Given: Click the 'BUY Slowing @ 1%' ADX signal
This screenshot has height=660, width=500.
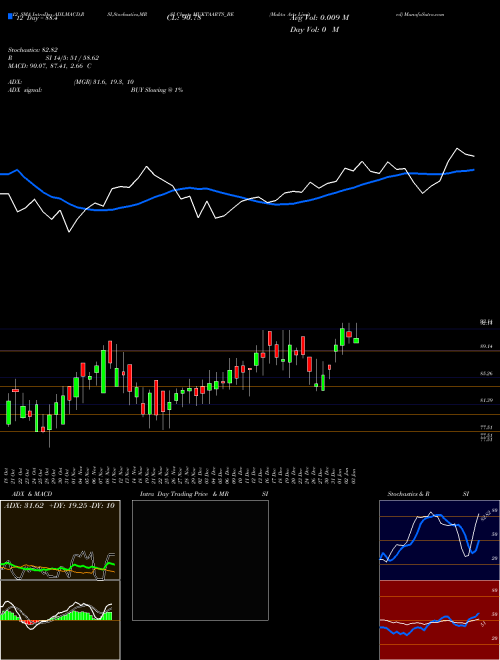Looking at the screenshot, I should coord(157,90).
